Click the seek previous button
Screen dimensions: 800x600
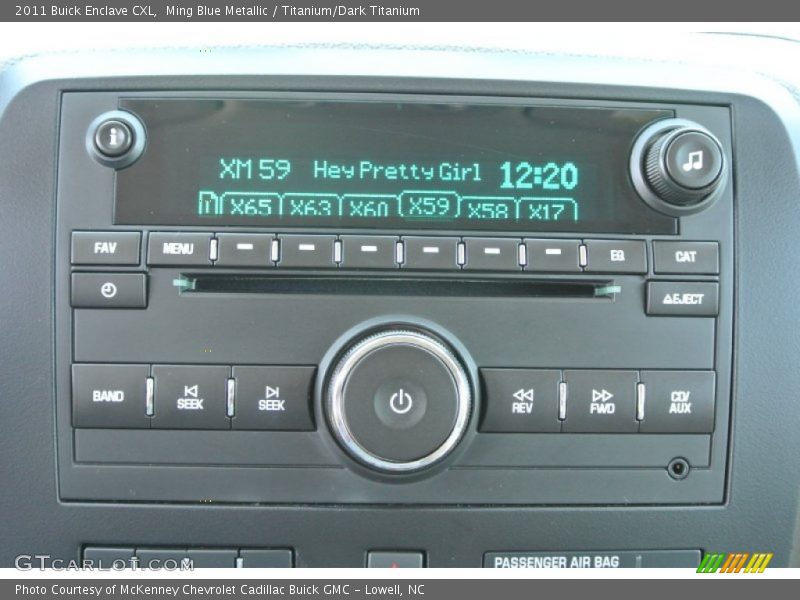point(190,397)
